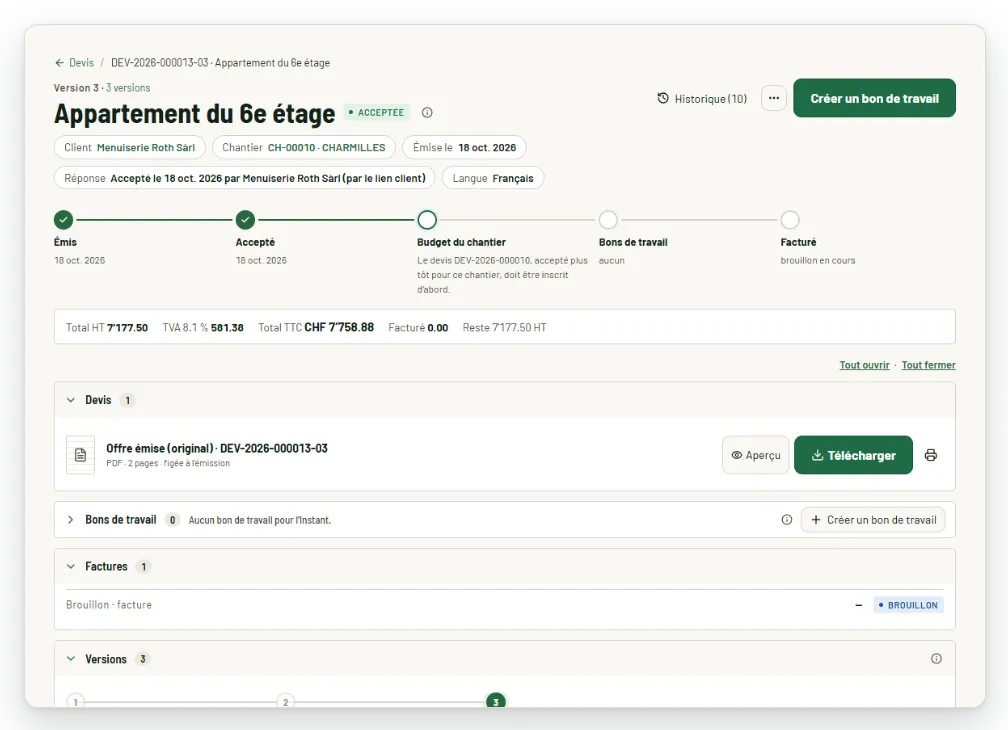Select the Budget du chantier step circle
This screenshot has width=1008, height=730.
click(427, 220)
